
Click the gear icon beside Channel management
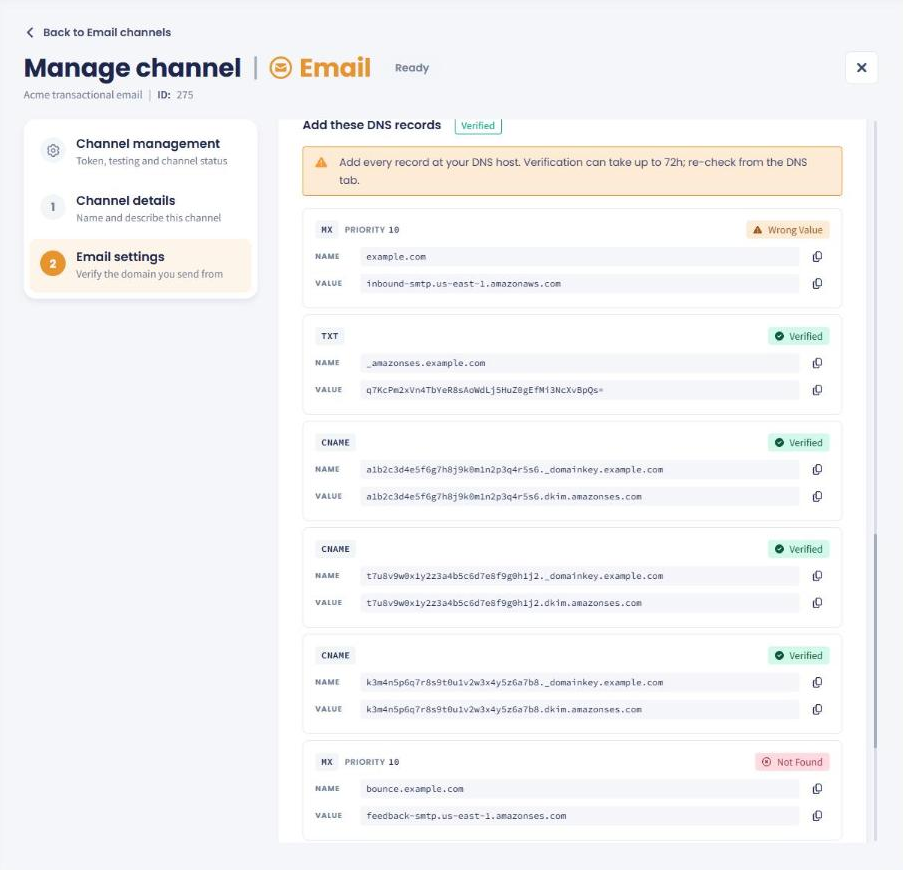tap(53, 150)
